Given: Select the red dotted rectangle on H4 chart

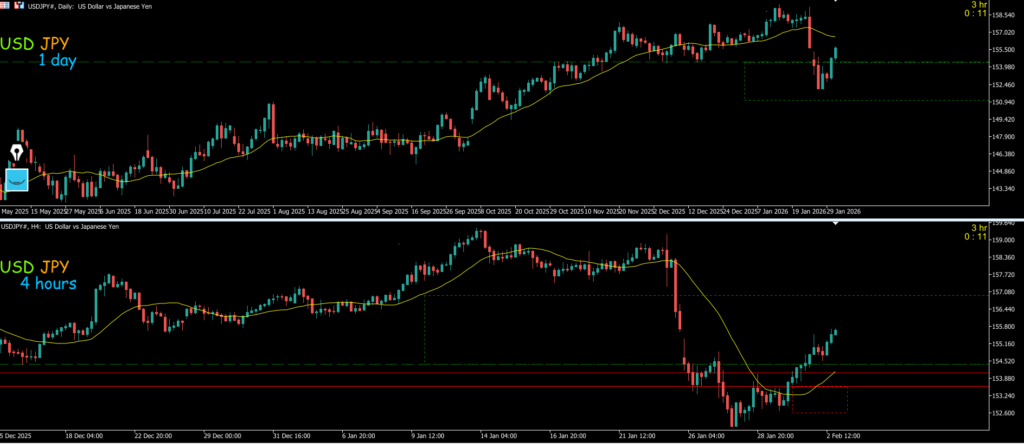Looking at the screenshot, I should [820, 412].
